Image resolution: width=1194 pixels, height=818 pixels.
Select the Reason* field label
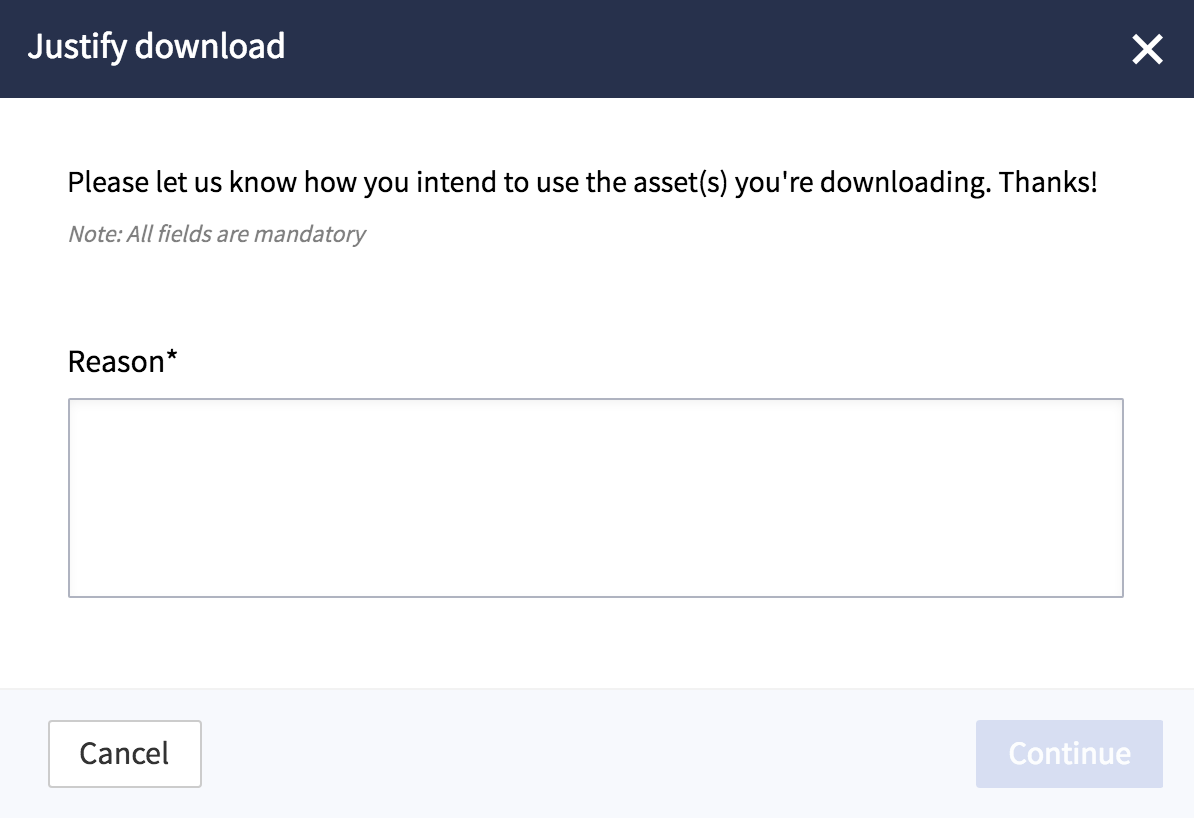[x=123, y=361]
